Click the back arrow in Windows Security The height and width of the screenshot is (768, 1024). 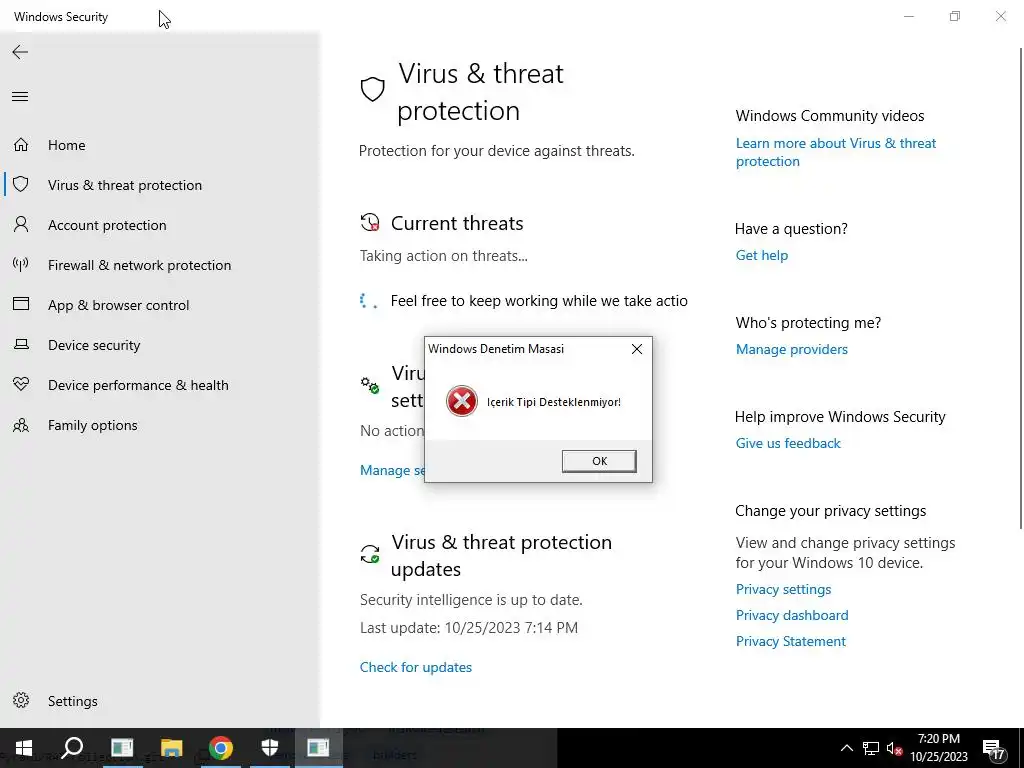pyautogui.click(x=20, y=52)
